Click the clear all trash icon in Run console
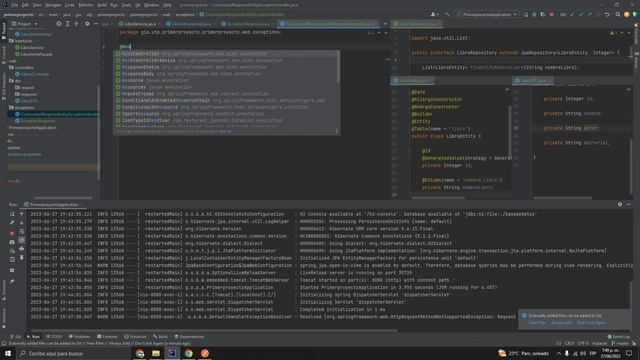 point(22,258)
